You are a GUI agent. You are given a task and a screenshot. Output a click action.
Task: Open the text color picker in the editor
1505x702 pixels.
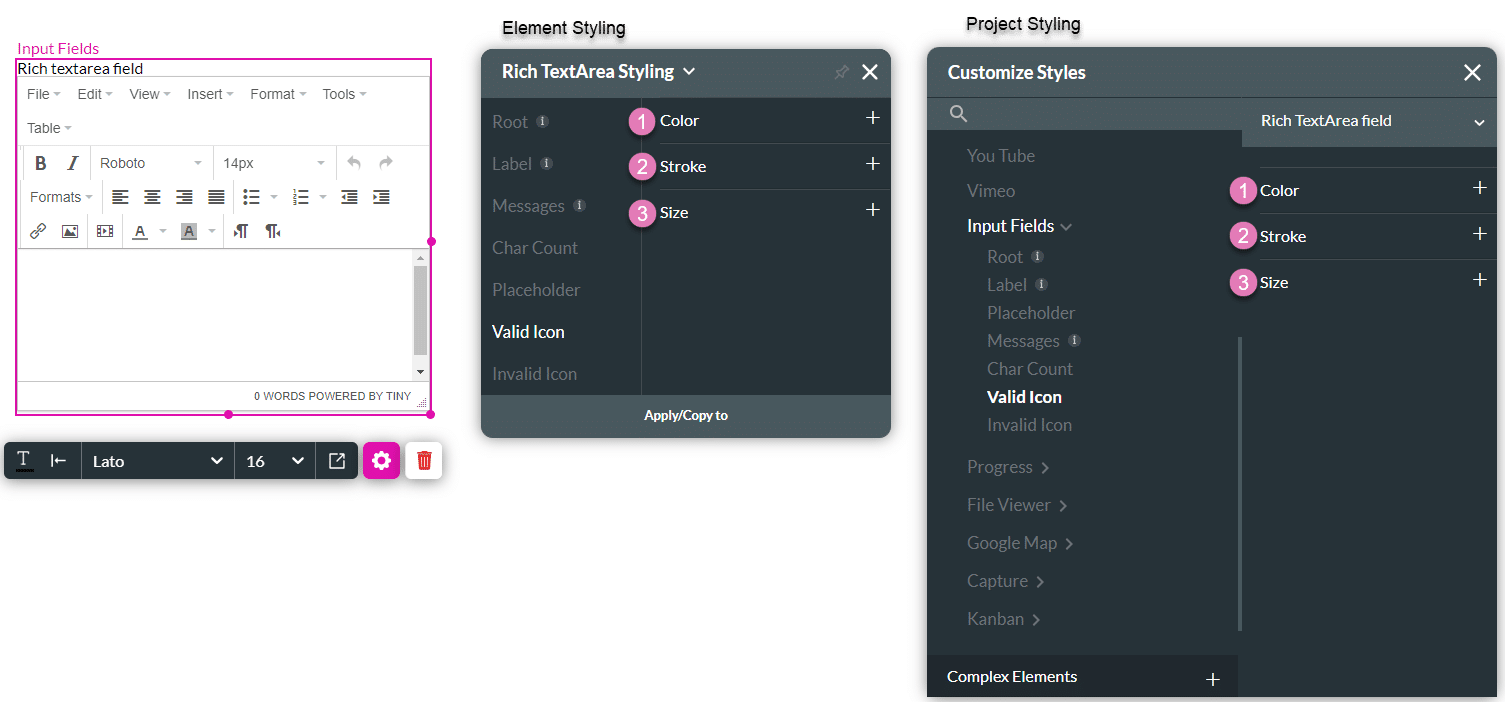pyautogui.click(x=141, y=231)
